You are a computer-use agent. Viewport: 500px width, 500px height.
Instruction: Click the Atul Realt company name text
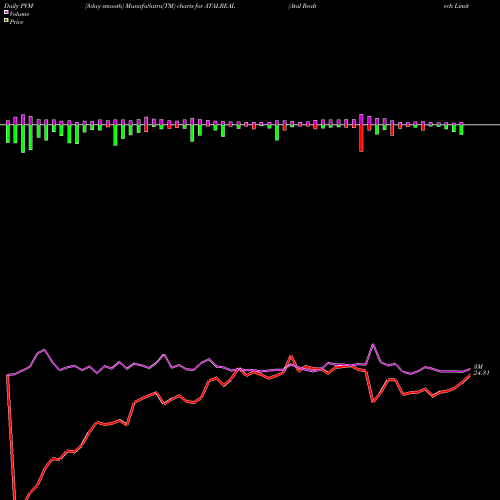(302, 6)
